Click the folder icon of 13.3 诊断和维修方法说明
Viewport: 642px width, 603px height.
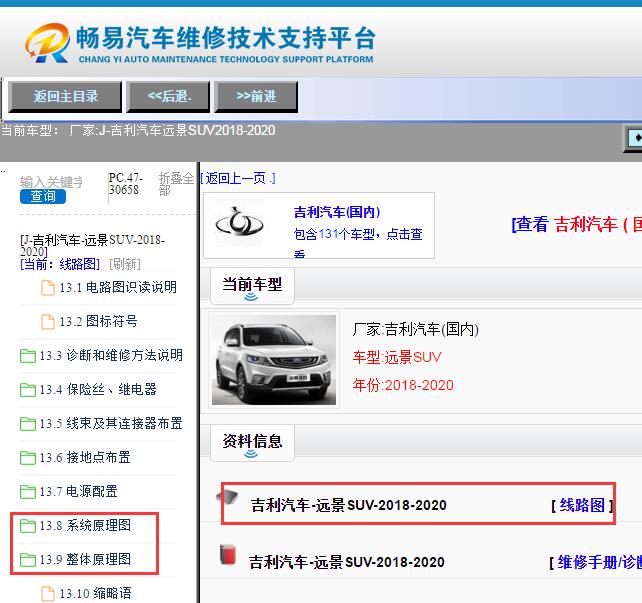pos(28,355)
